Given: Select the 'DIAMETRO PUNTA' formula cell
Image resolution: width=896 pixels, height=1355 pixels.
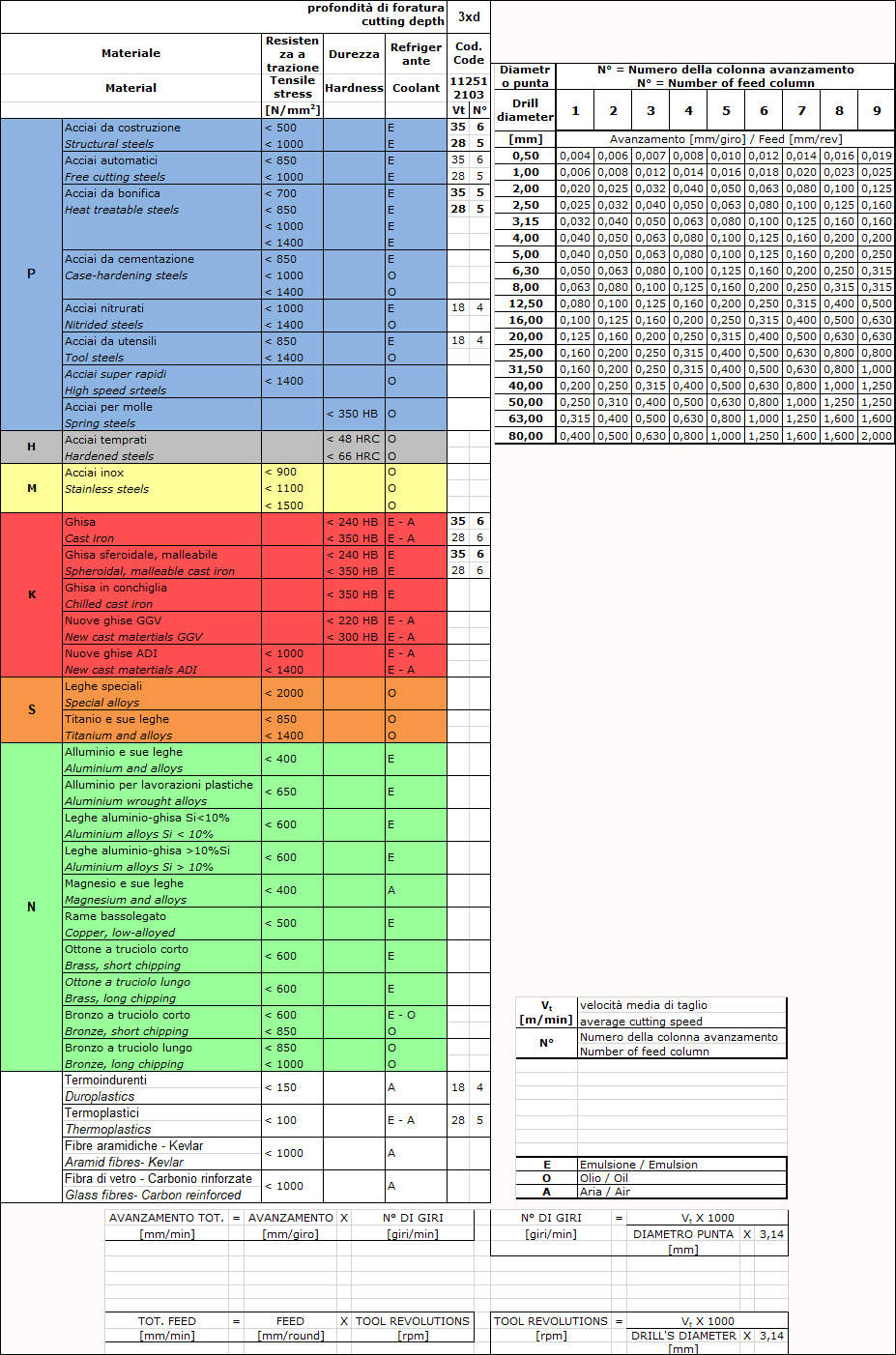Looking at the screenshot, I should 683,1234.
